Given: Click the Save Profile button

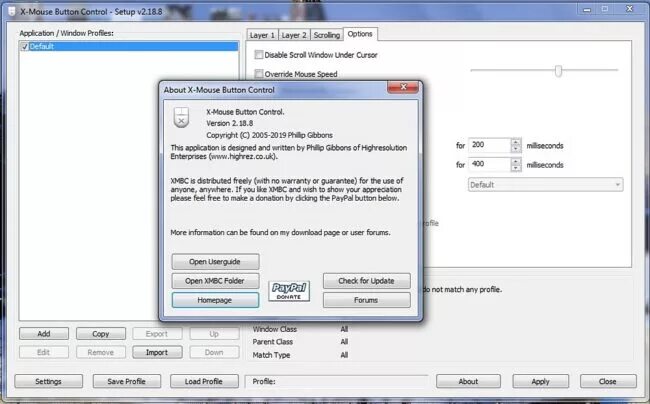Looking at the screenshot, I should [x=126, y=381].
